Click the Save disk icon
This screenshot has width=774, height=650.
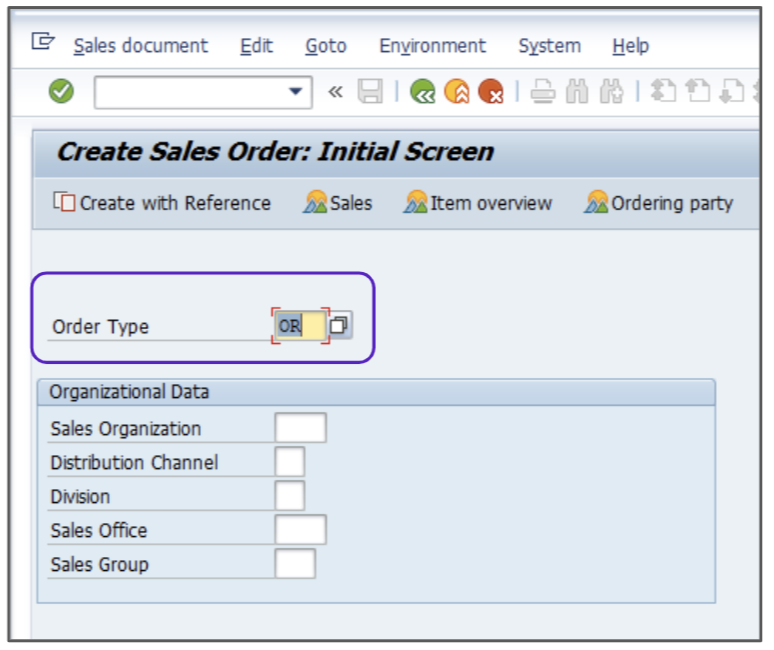tap(370, 93)
